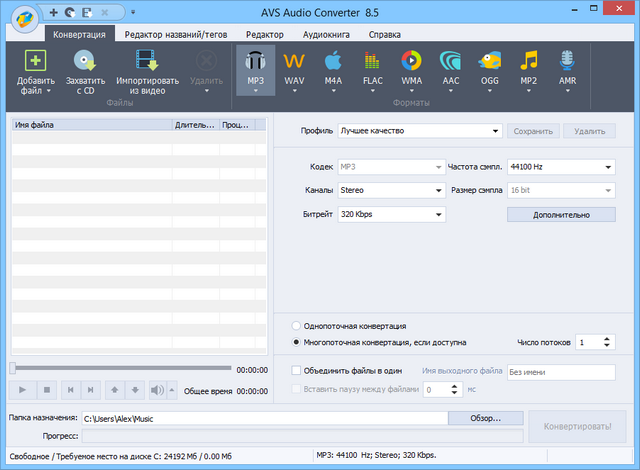
Task: Select multi-thread conversion radio button
Action: click(296, 342)
